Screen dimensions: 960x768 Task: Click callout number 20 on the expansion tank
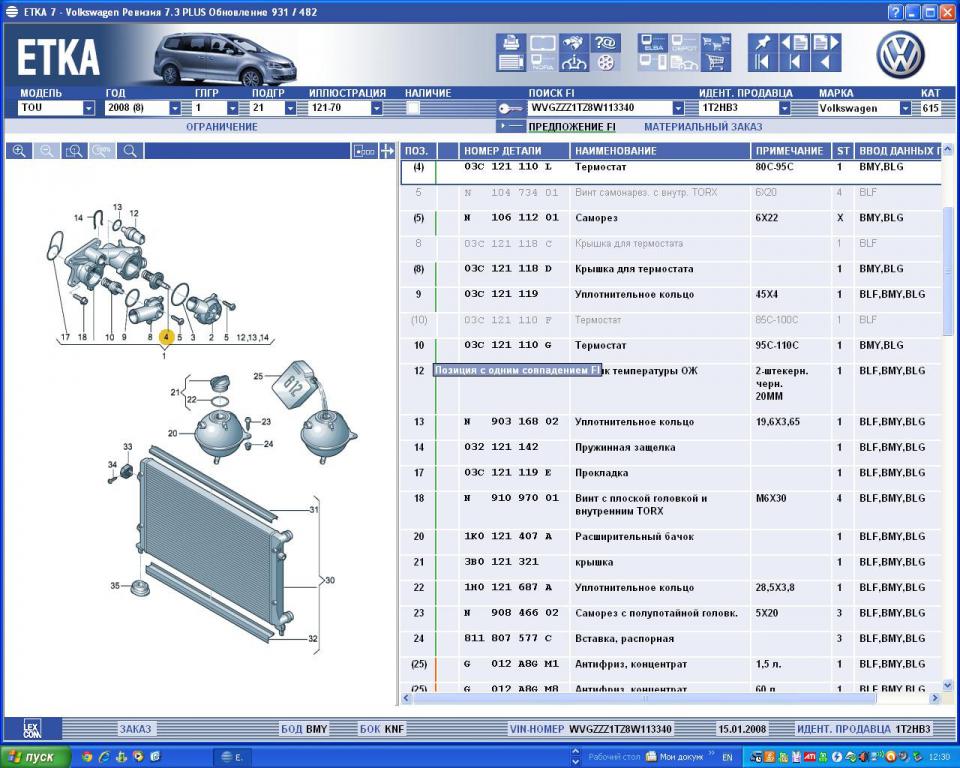(x=173, y=434)
